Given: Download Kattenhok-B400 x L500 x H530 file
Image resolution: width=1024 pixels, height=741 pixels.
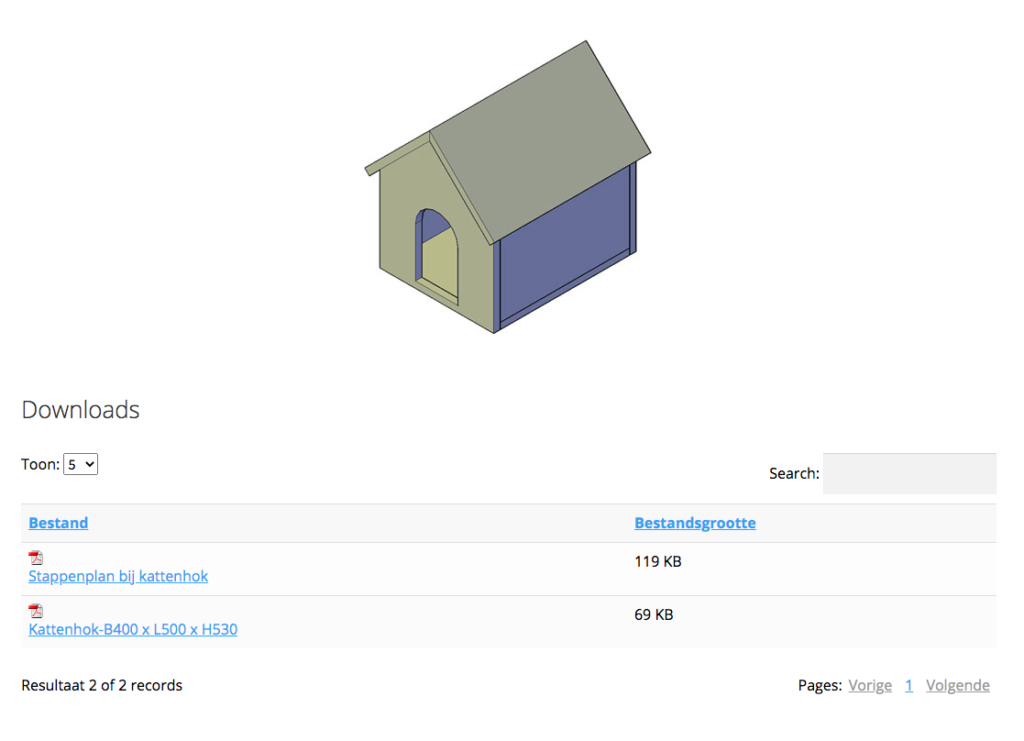Looking at the screenshot, I should coord(133,629).
